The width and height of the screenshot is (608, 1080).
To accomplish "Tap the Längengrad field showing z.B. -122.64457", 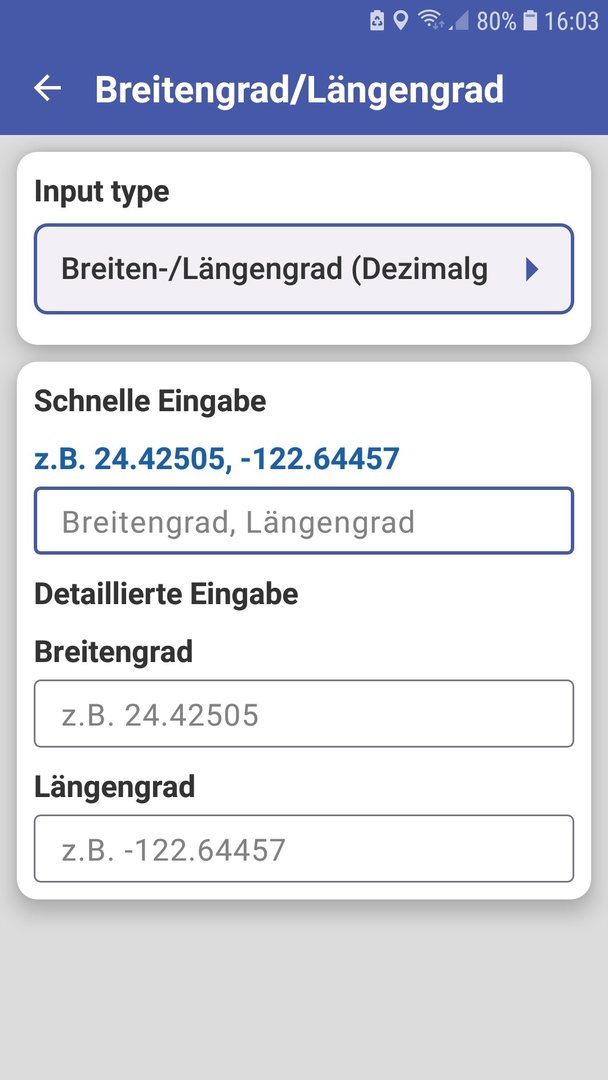I will [304, 849].
